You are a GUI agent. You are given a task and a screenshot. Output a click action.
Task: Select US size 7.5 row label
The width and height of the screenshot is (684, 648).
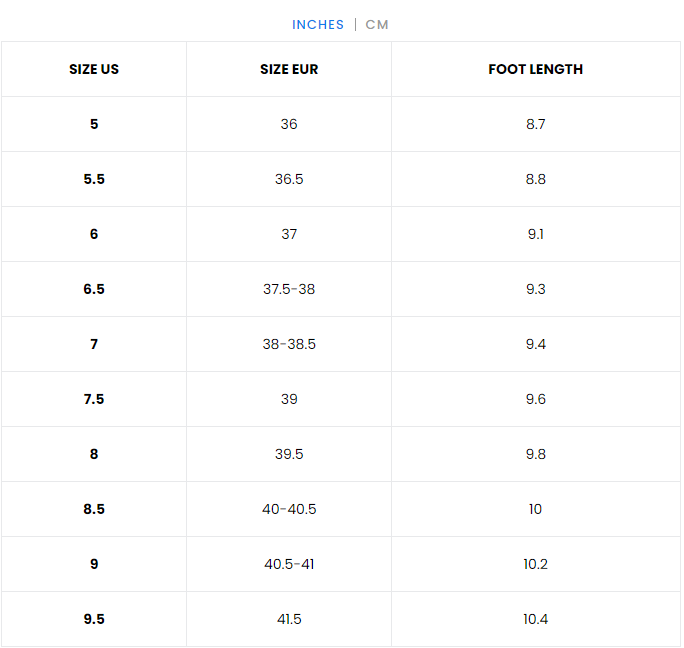94,399
